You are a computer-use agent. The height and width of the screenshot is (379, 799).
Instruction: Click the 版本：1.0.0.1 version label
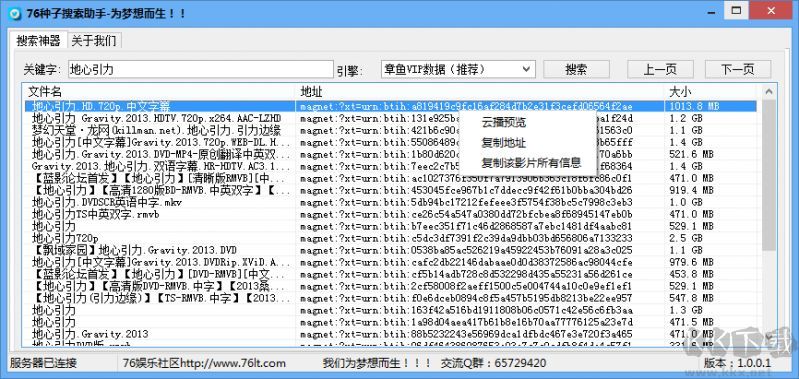click(x=736, y=363)
